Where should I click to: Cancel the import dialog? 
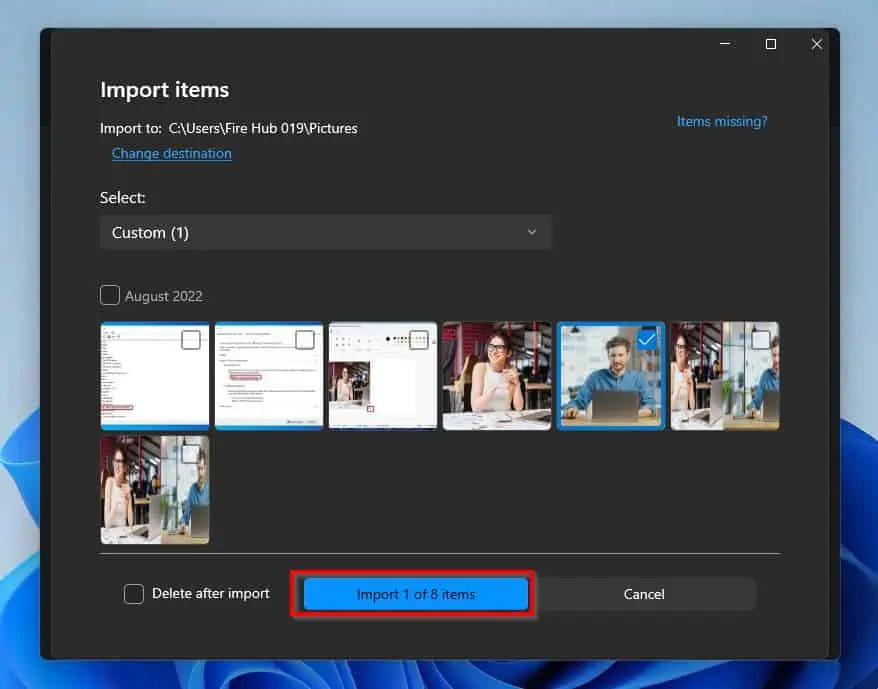[644, 594]
